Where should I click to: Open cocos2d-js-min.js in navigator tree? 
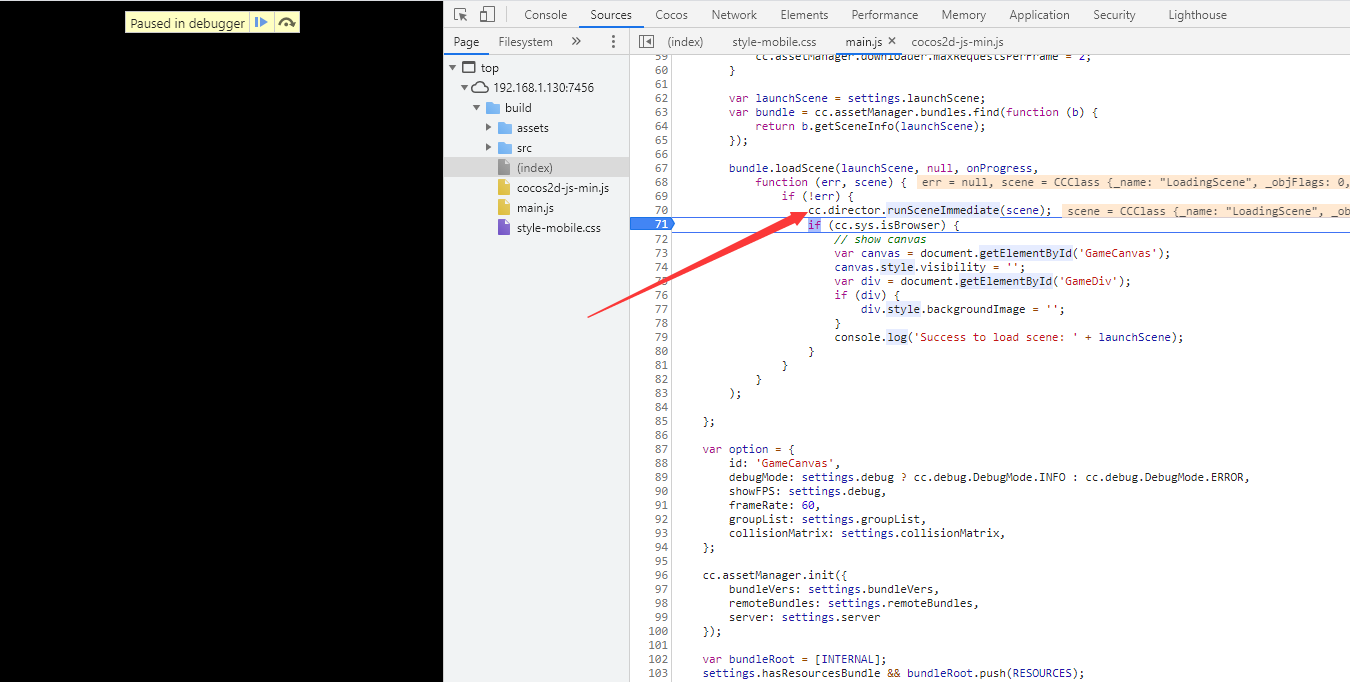tap(563, 188)
